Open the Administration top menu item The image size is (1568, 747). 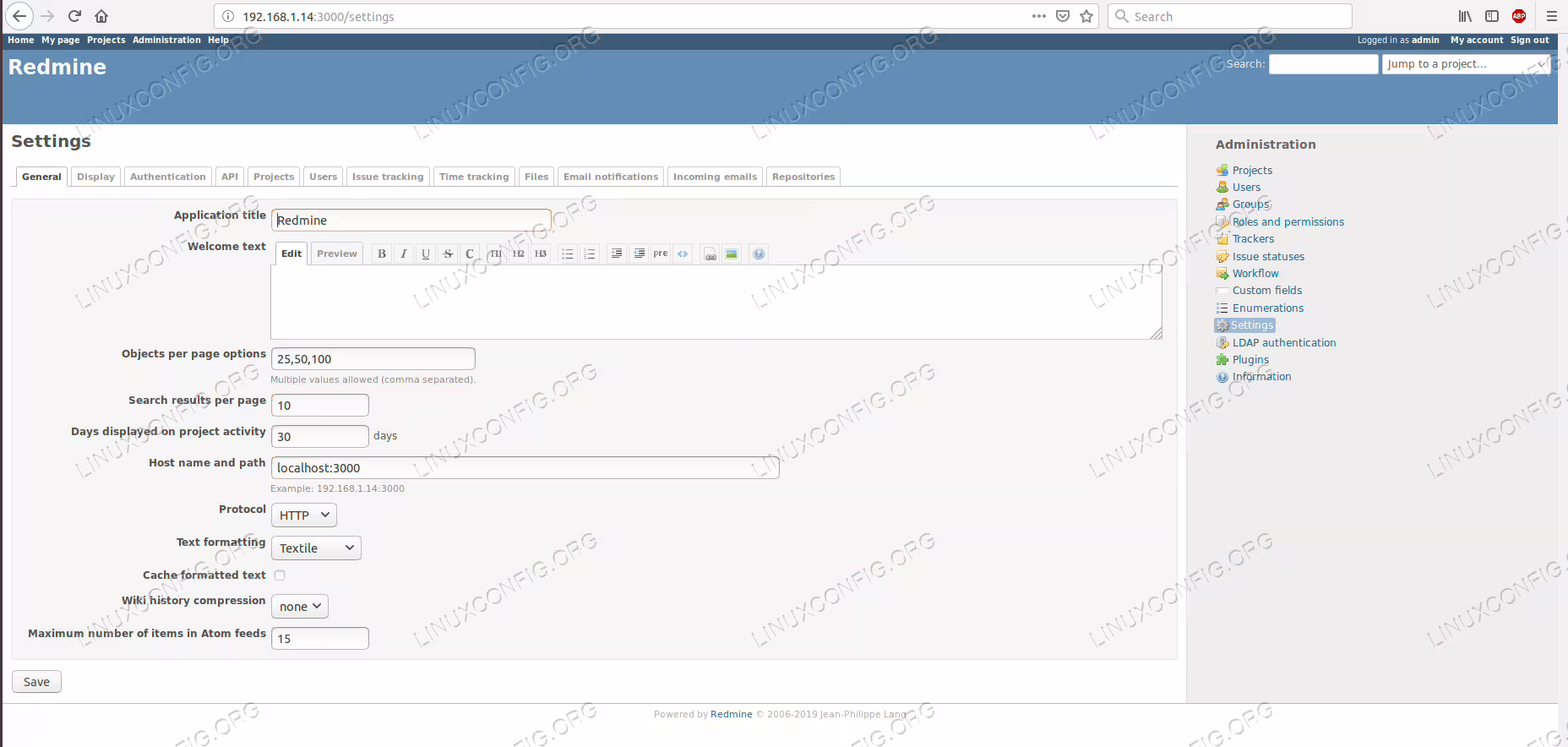coord(166,40)
